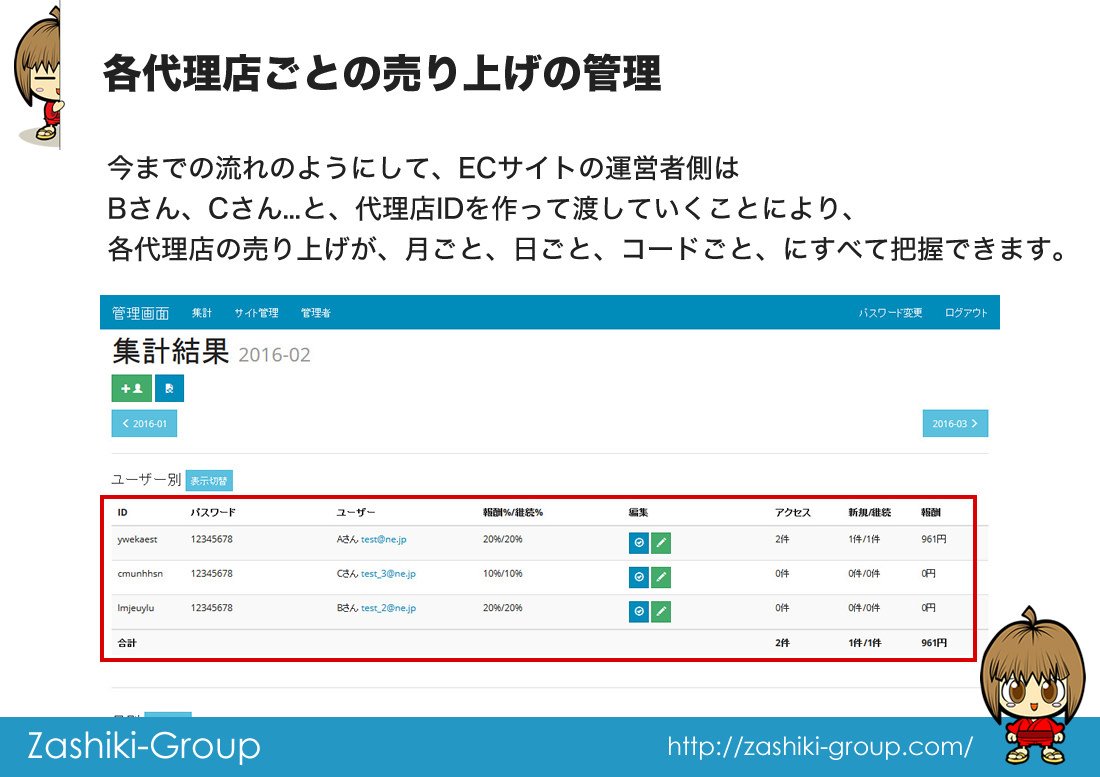Viewport: 1100px width, 777px height.
Task: Click the green add user icon button
Action: (x=130, y=388)
